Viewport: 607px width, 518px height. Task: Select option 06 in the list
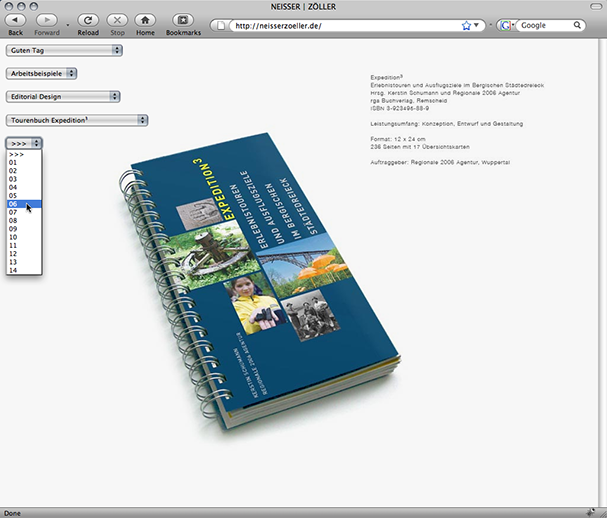point(14,203)
